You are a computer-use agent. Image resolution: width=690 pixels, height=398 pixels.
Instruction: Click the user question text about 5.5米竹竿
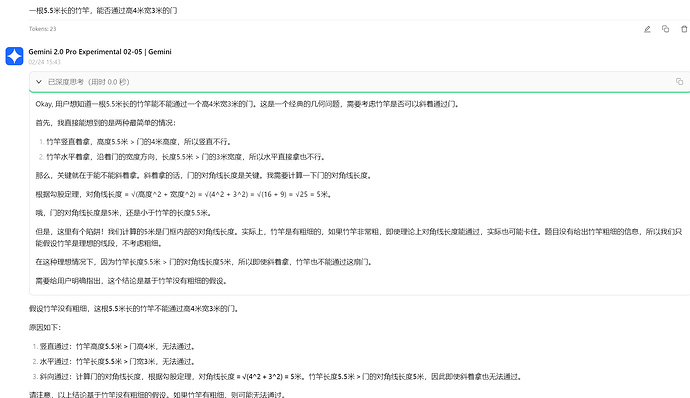[x=103, y=11]
